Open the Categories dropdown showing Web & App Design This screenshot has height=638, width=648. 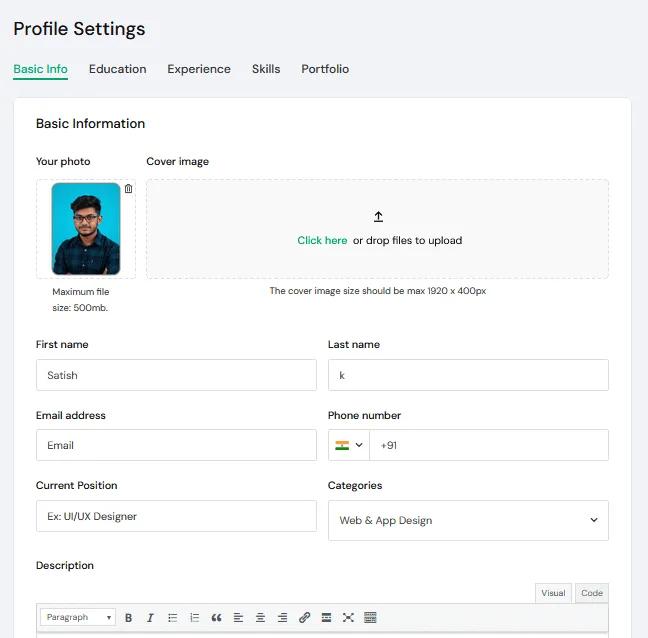coord(468,520)
